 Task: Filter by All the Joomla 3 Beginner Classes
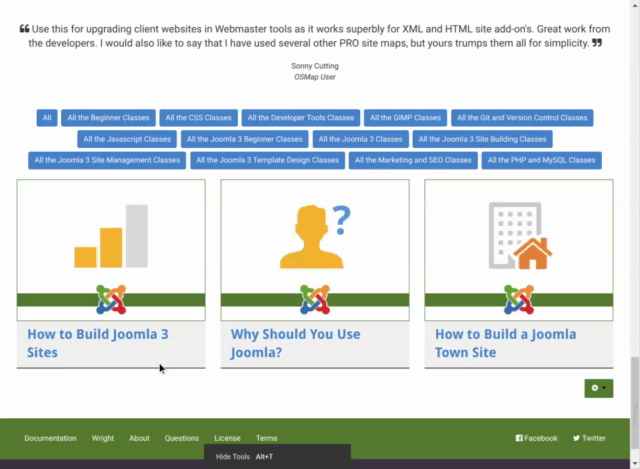(x=244, y=139)
